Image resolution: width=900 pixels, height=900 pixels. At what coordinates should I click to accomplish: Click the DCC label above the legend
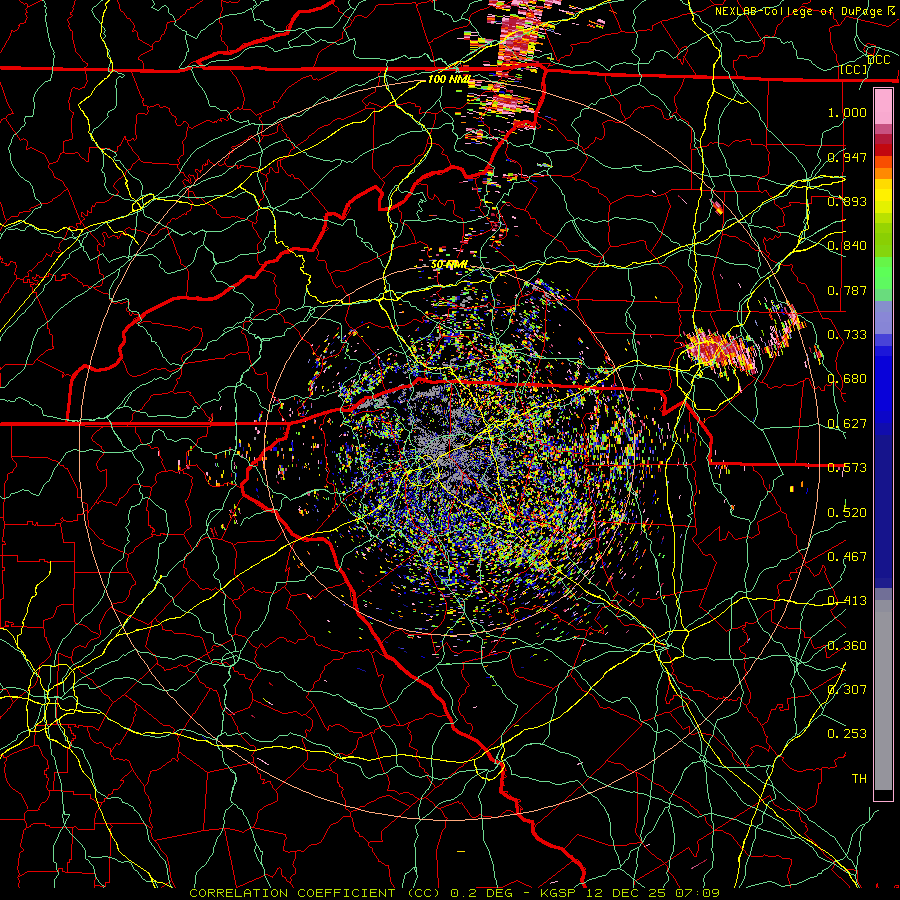[879, 59]
